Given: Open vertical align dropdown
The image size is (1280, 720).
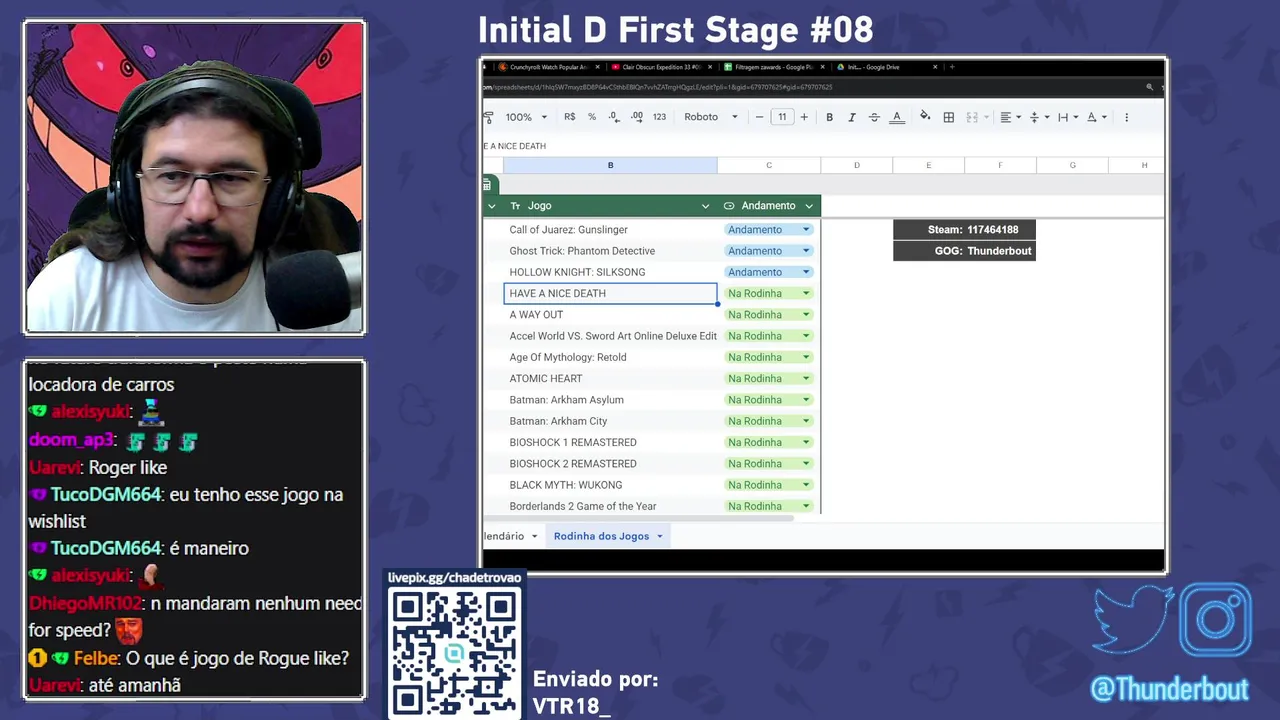Looking at the screenshot, I should tap(1039, 117).
